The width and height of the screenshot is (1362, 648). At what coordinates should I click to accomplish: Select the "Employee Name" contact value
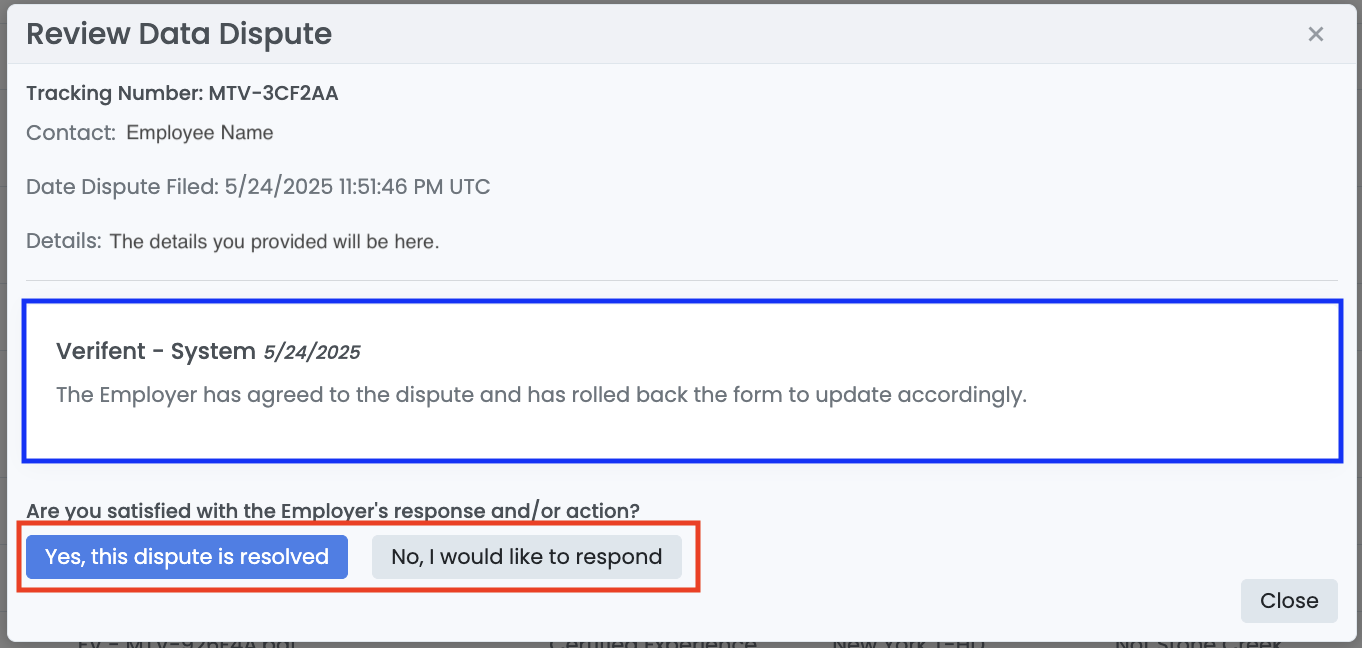pos(200,133)
